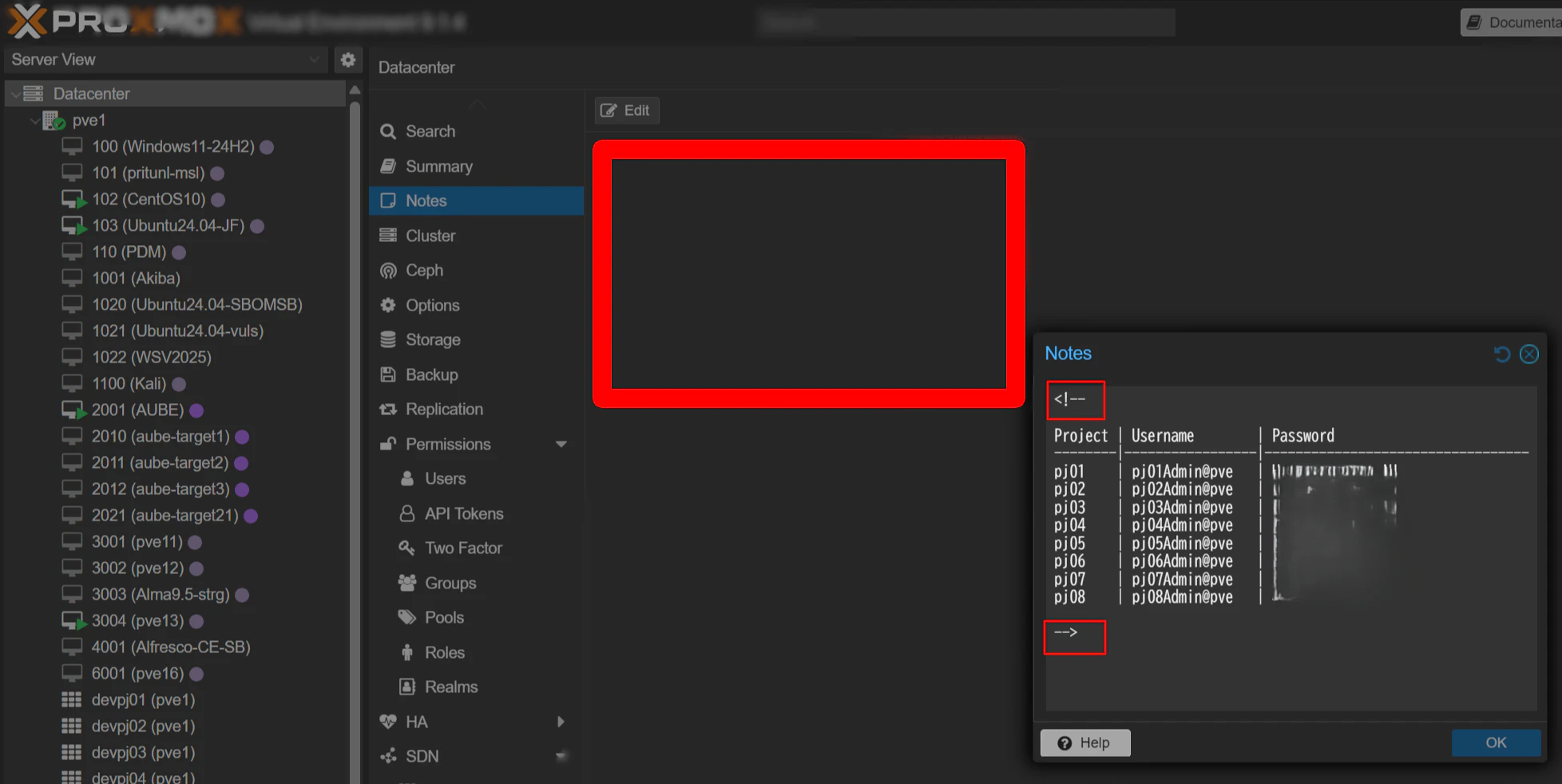Select VM 1022 WSV2025
The height and width of the screenshot is (784, 1562).
pos(176,357)
